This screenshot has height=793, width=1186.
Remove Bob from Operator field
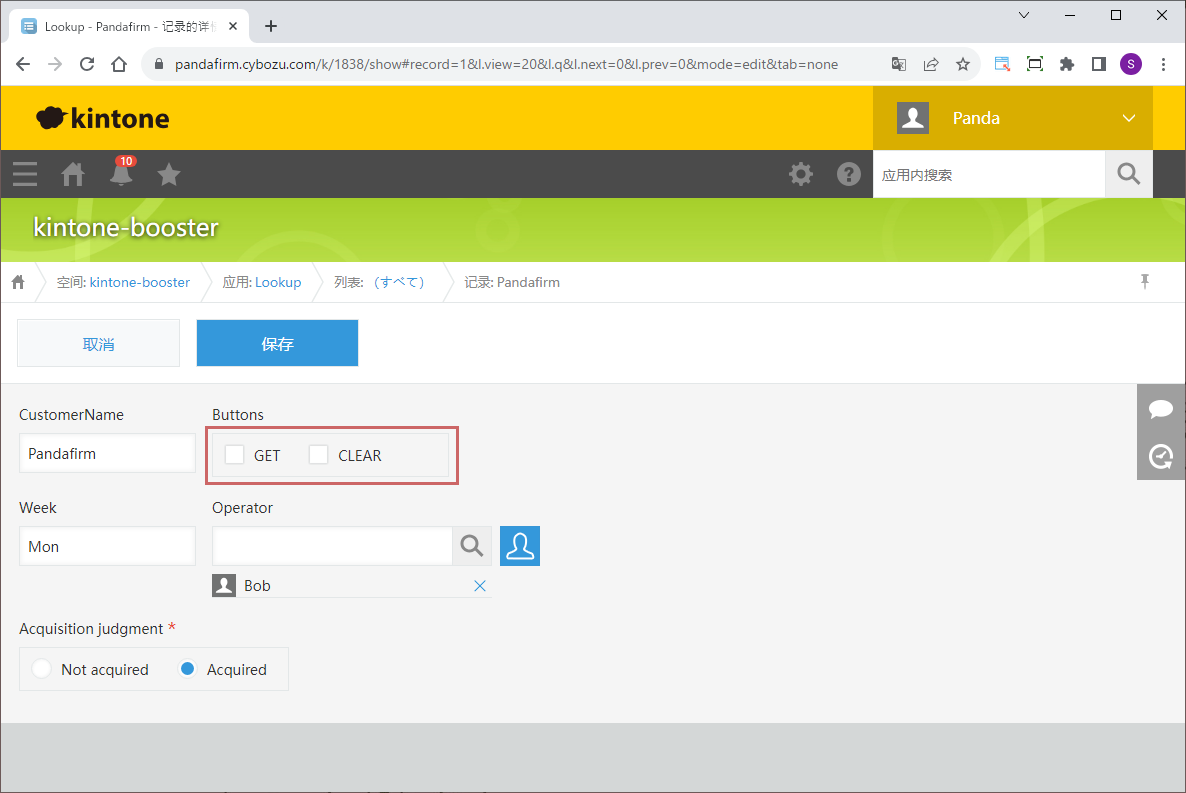point(480,586)
